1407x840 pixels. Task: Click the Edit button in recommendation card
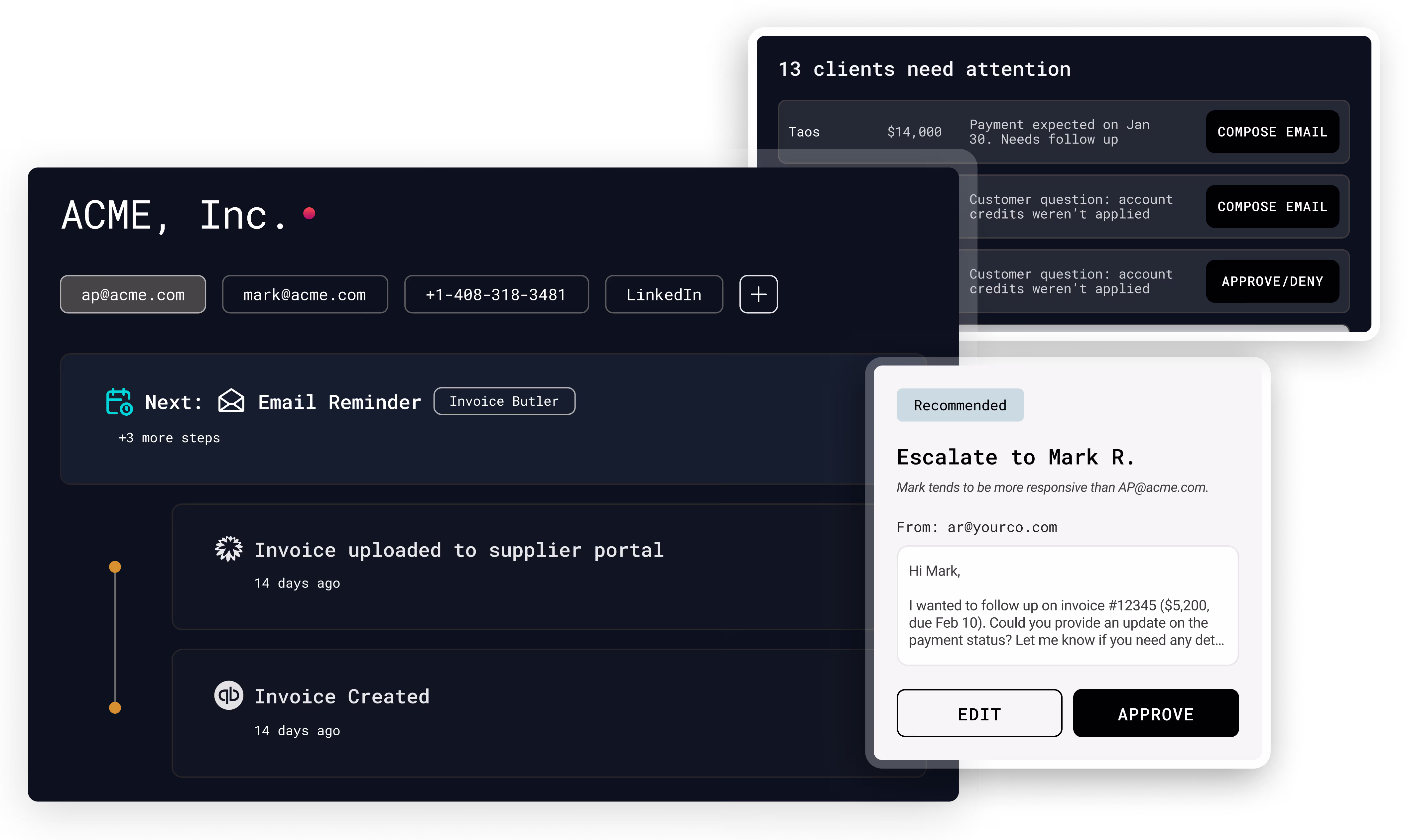pyautogui.click(x=979, y=714)
